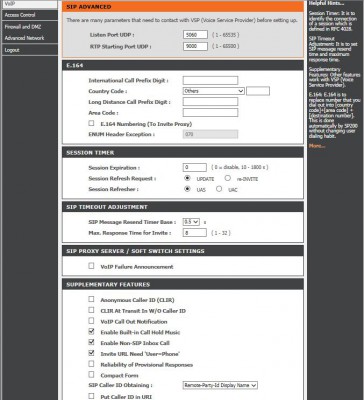Enable E.164 Numbering checkbox
This screenshot has width=364, height=400.
91,123
